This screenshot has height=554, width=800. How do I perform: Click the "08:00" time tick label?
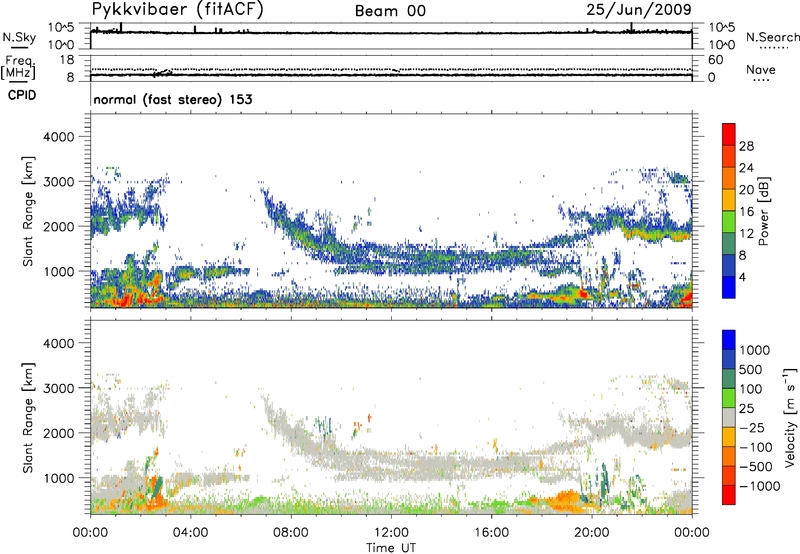tap(291, 533)
